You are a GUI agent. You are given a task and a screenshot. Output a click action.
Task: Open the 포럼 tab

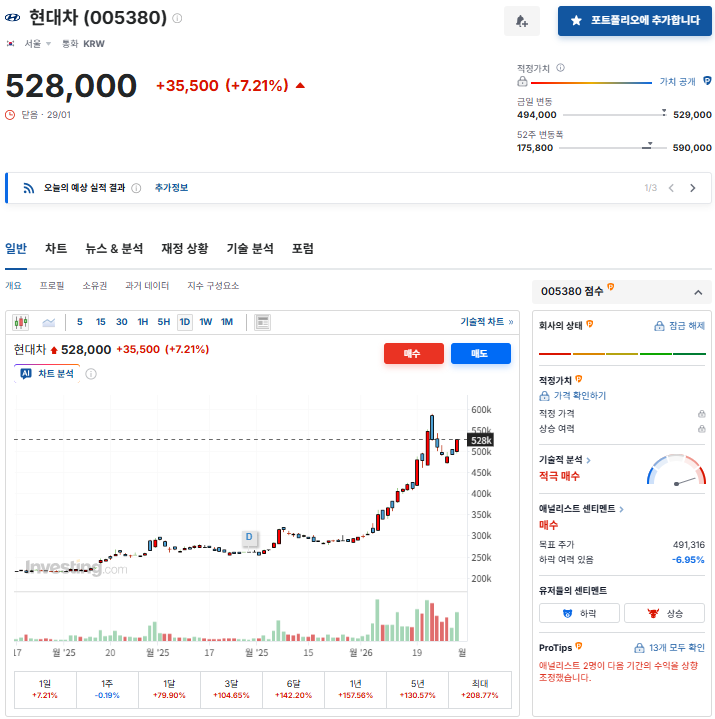(303, 249)
